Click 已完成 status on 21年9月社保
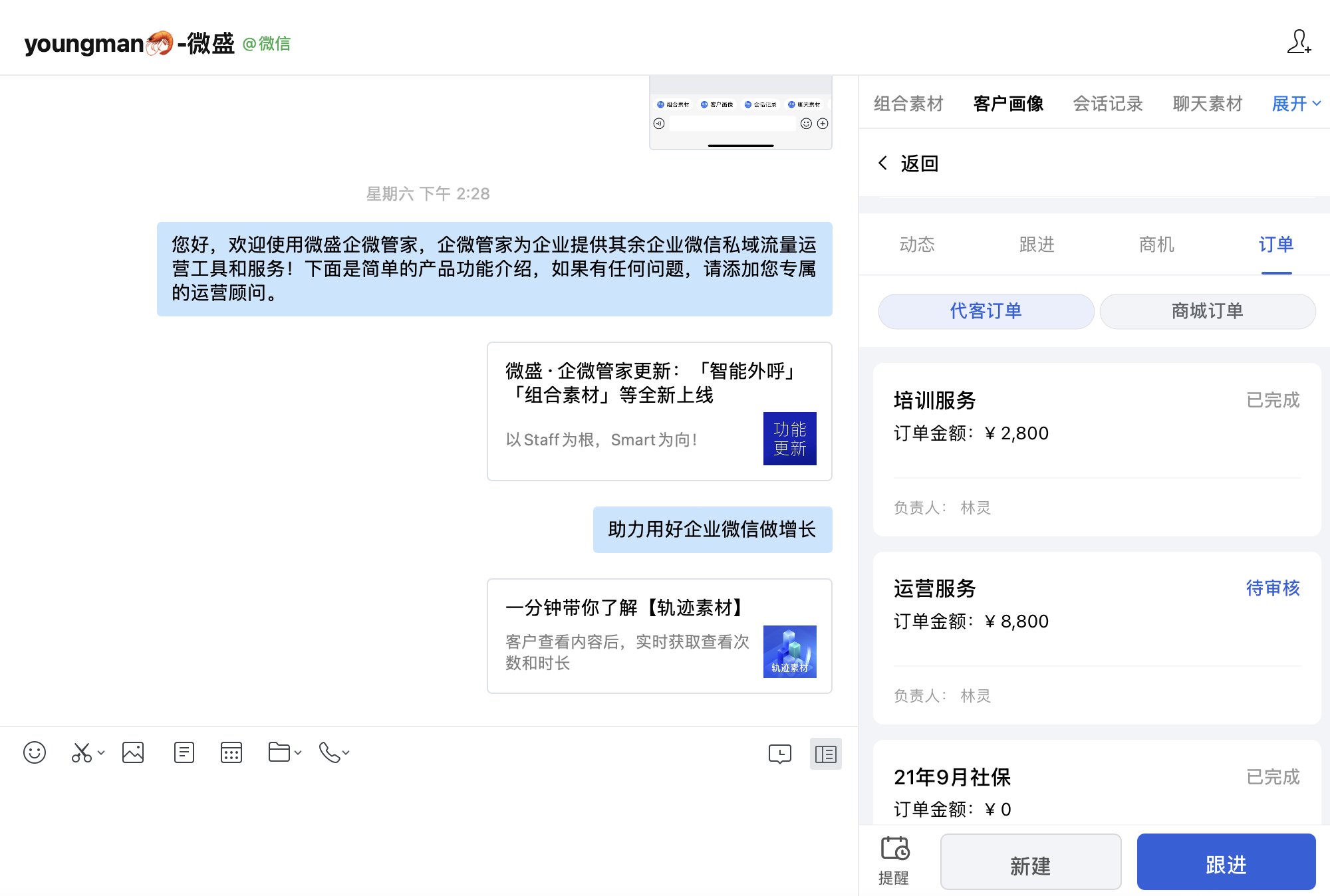1330x896 pixels. click(x=1273, y=777)
